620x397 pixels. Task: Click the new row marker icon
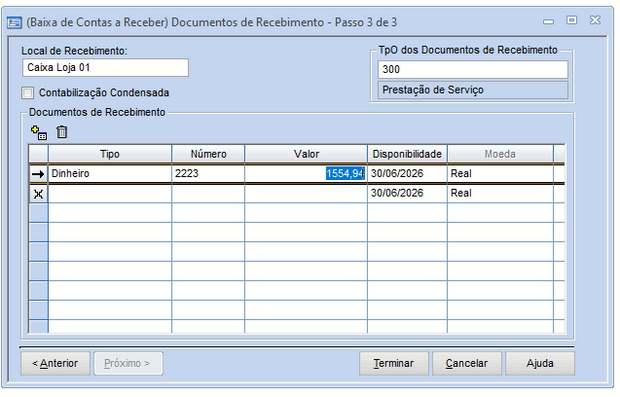(x=38, y=194)
